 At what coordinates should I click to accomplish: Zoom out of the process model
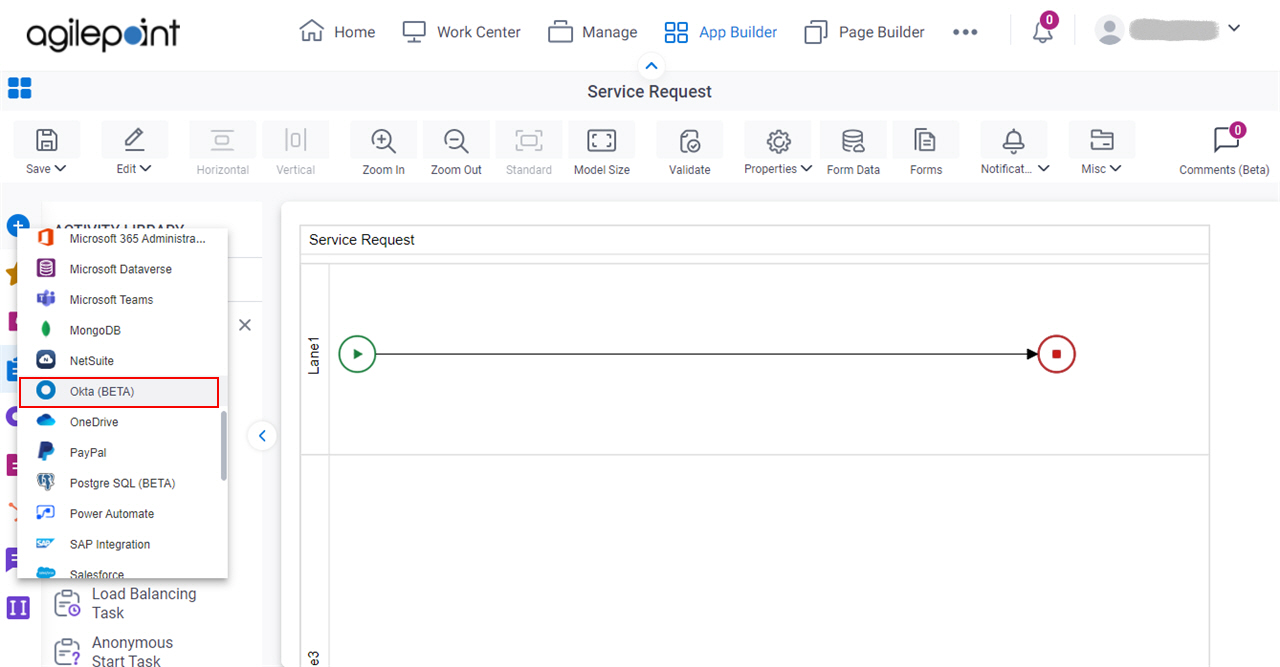[x=456, y=140]
